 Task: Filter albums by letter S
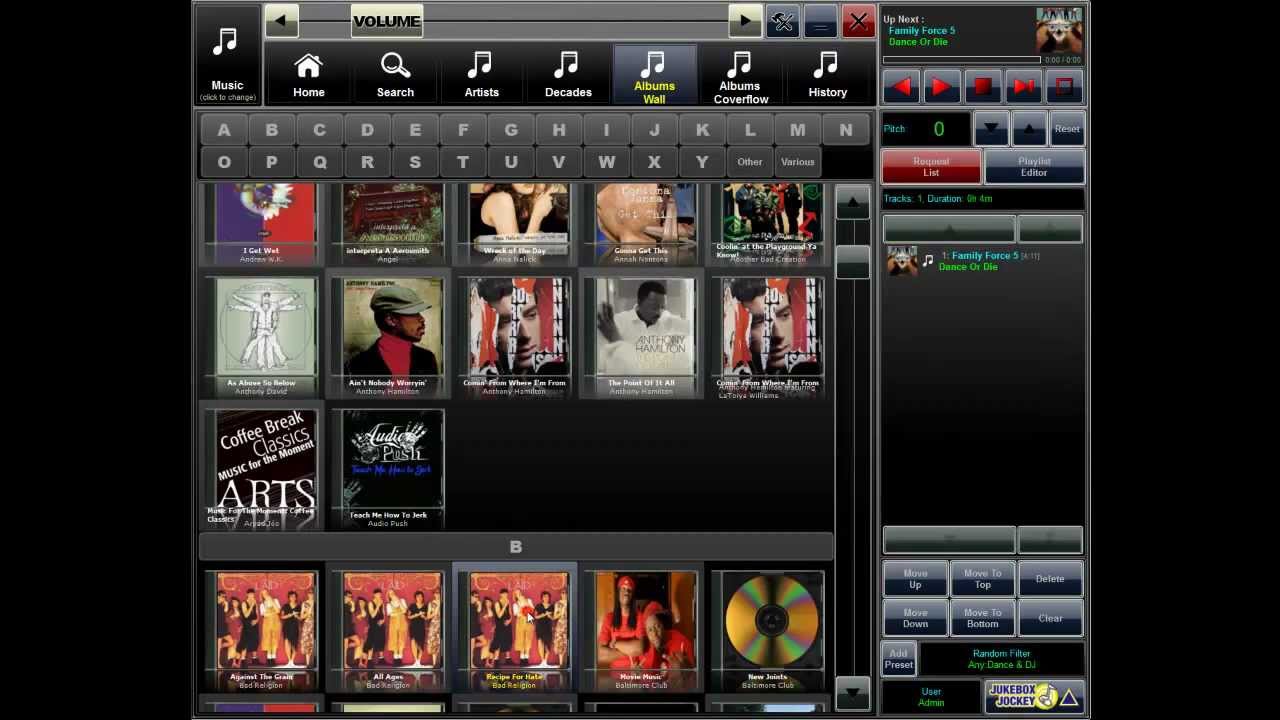click(415, 162)
